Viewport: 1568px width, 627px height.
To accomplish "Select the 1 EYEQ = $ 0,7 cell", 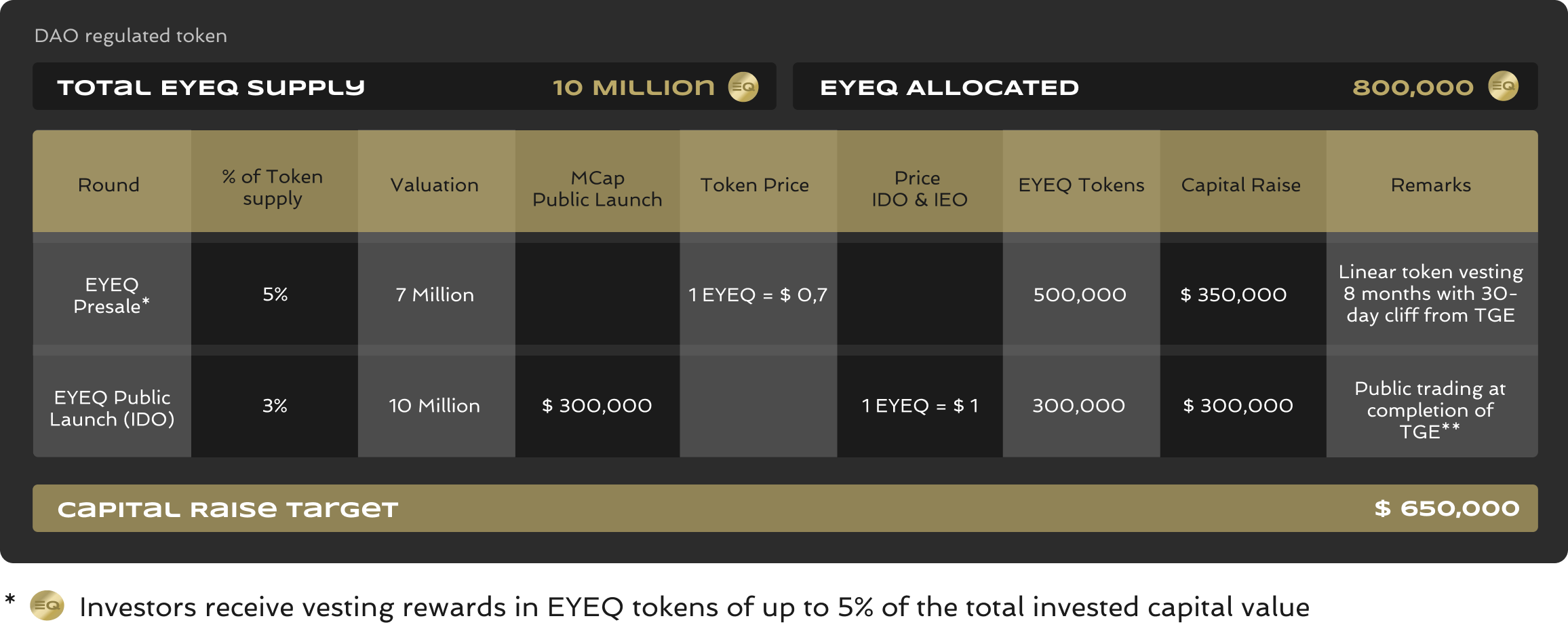I will coord(759,294).
